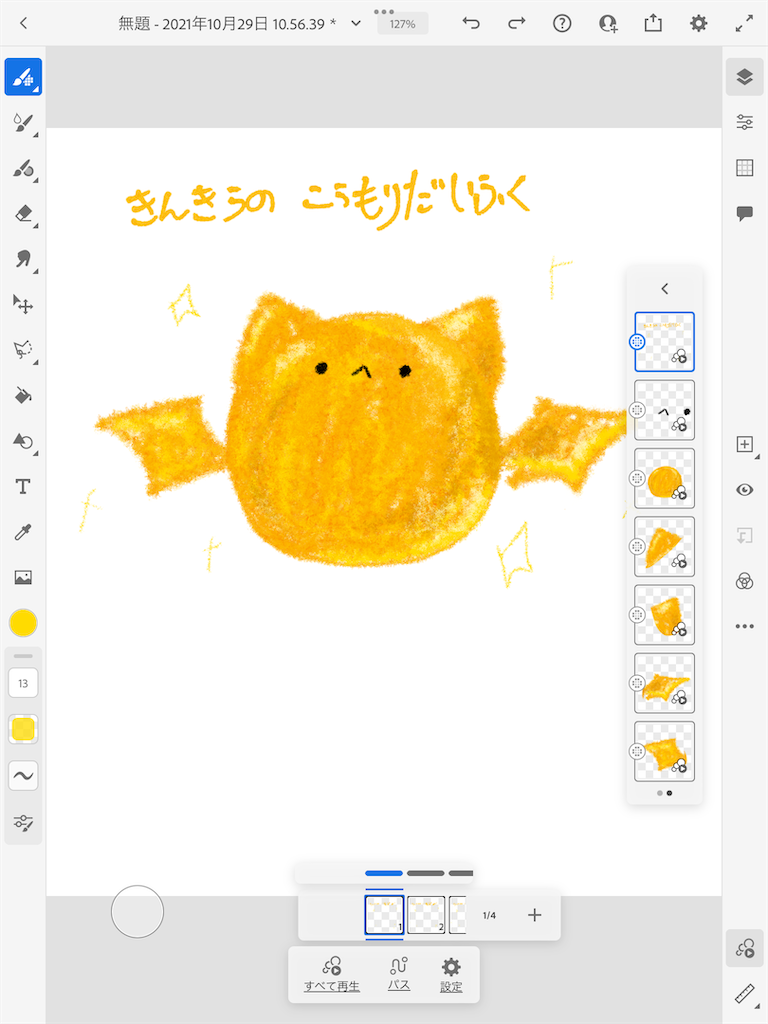Add a new layer
The height and width of the screenshot is (1024, 768).
(744, 445)
